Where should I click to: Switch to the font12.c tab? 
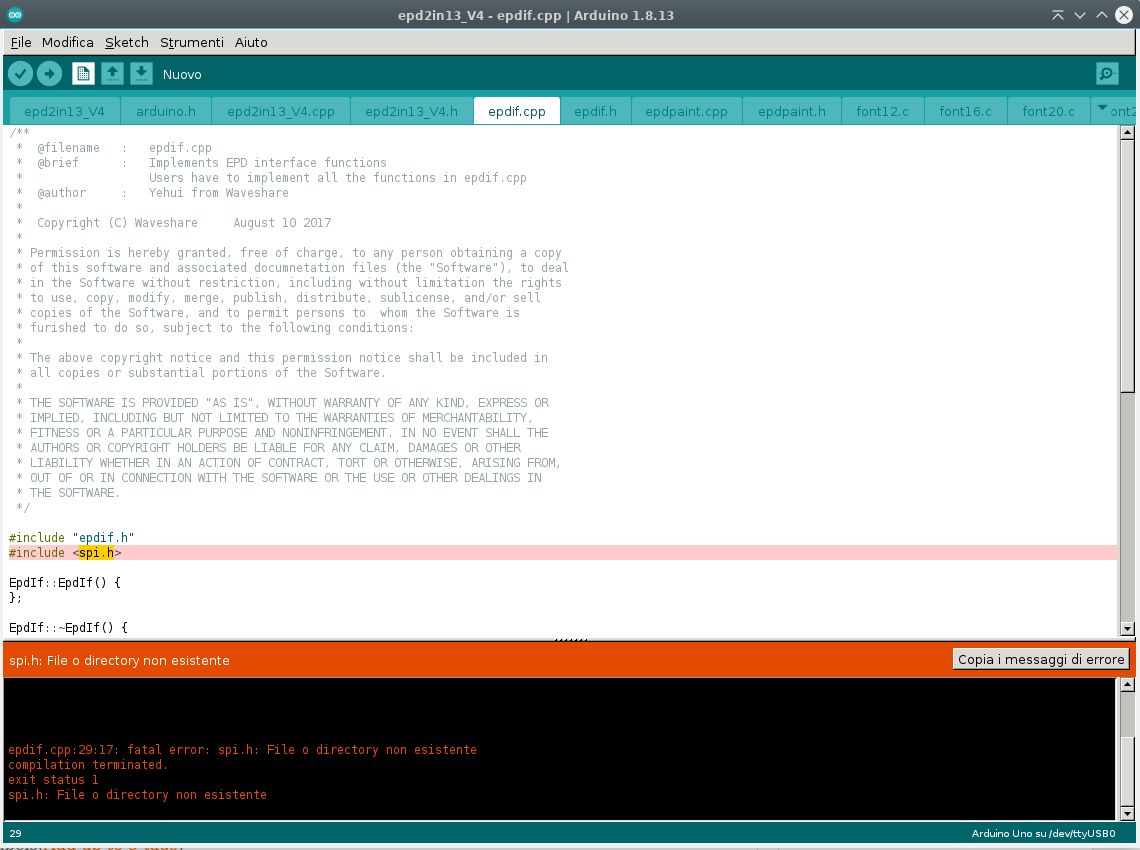click(x=883, y=111)
